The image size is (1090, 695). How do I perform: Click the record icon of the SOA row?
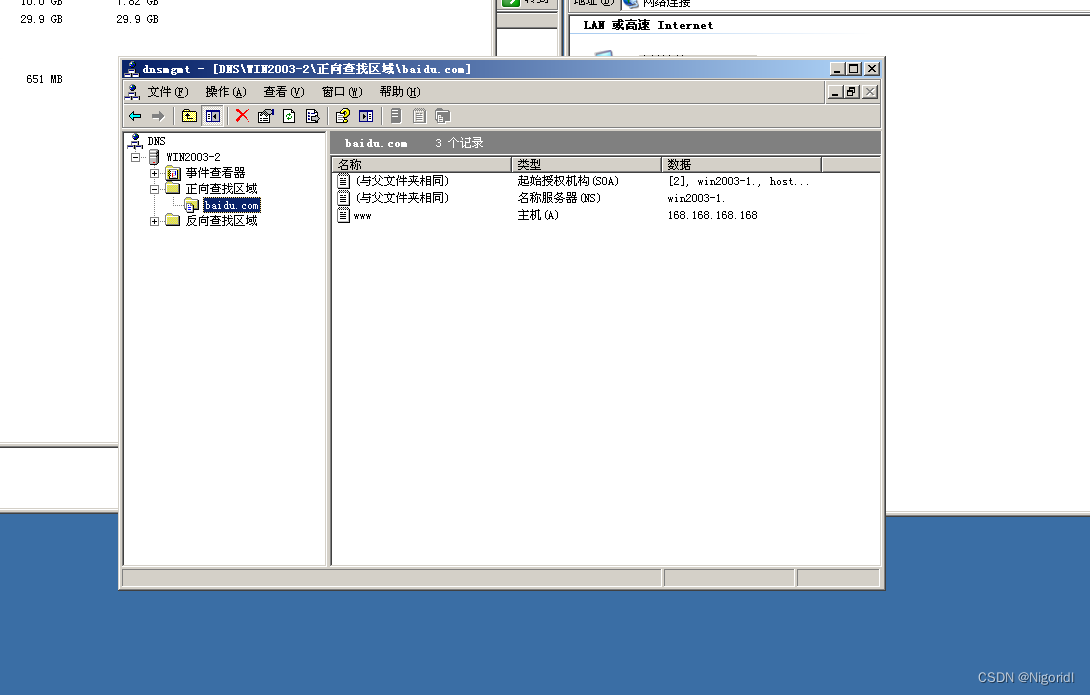coord(343,181)
